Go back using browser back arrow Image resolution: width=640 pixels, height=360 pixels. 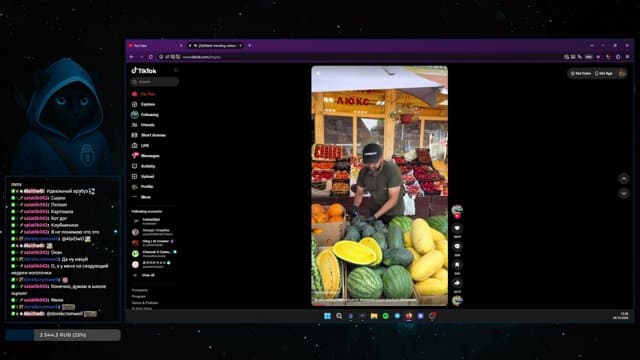132,57
